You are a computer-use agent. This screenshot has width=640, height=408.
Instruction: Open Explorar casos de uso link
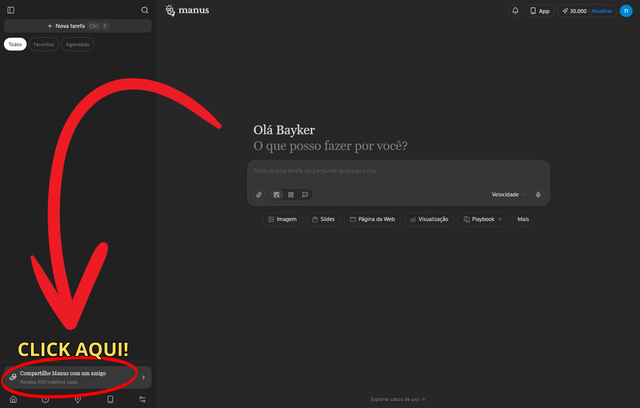[x=398, y=399]
